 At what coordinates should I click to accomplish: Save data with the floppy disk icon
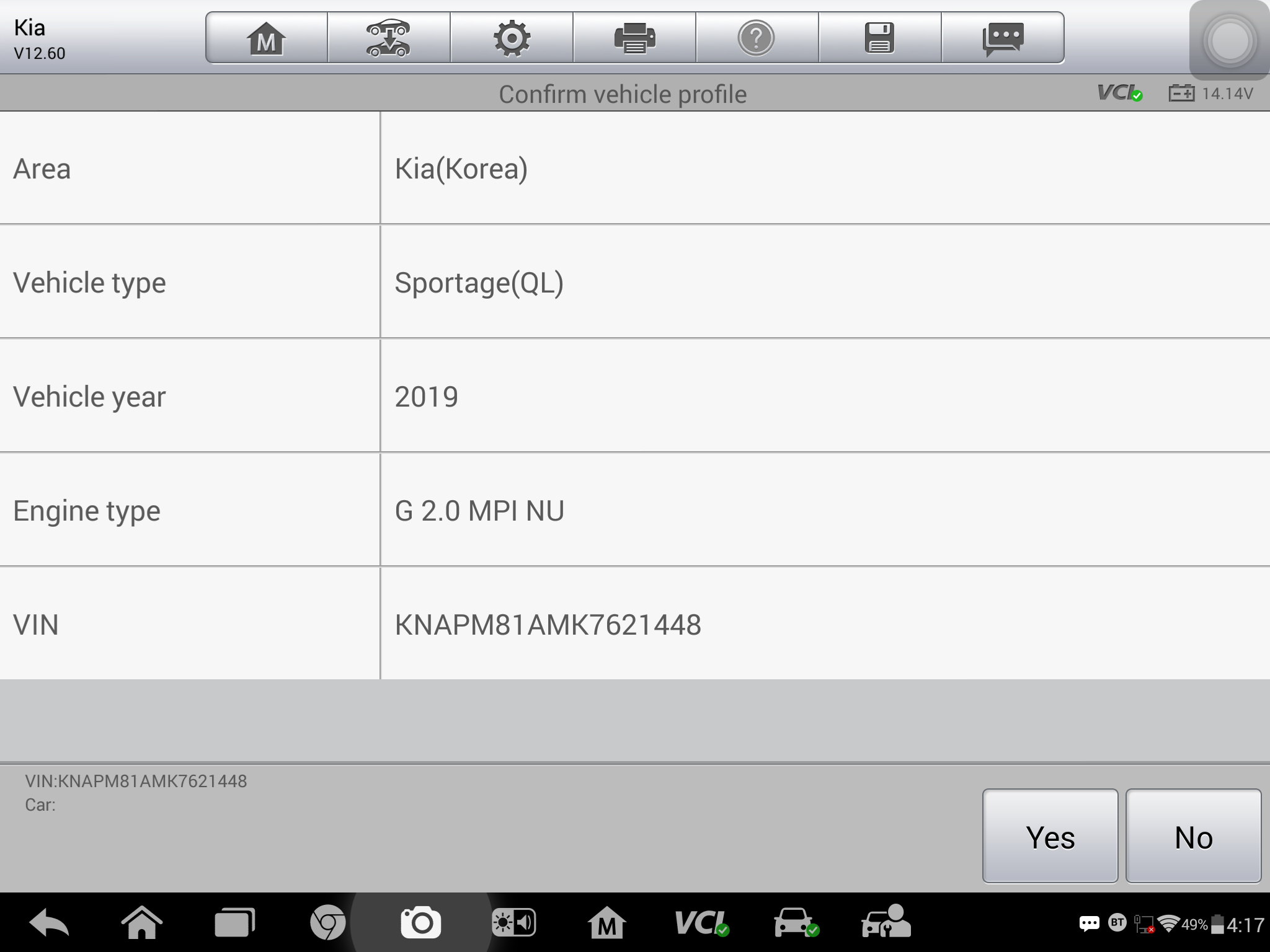point(879,38)
